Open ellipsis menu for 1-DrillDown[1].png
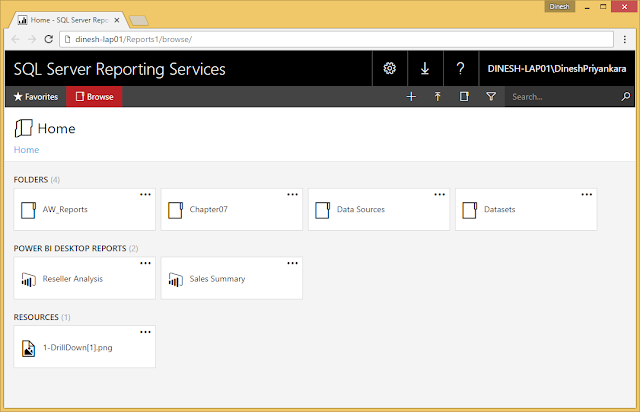 pyautogui.click(x=145, y=332)
